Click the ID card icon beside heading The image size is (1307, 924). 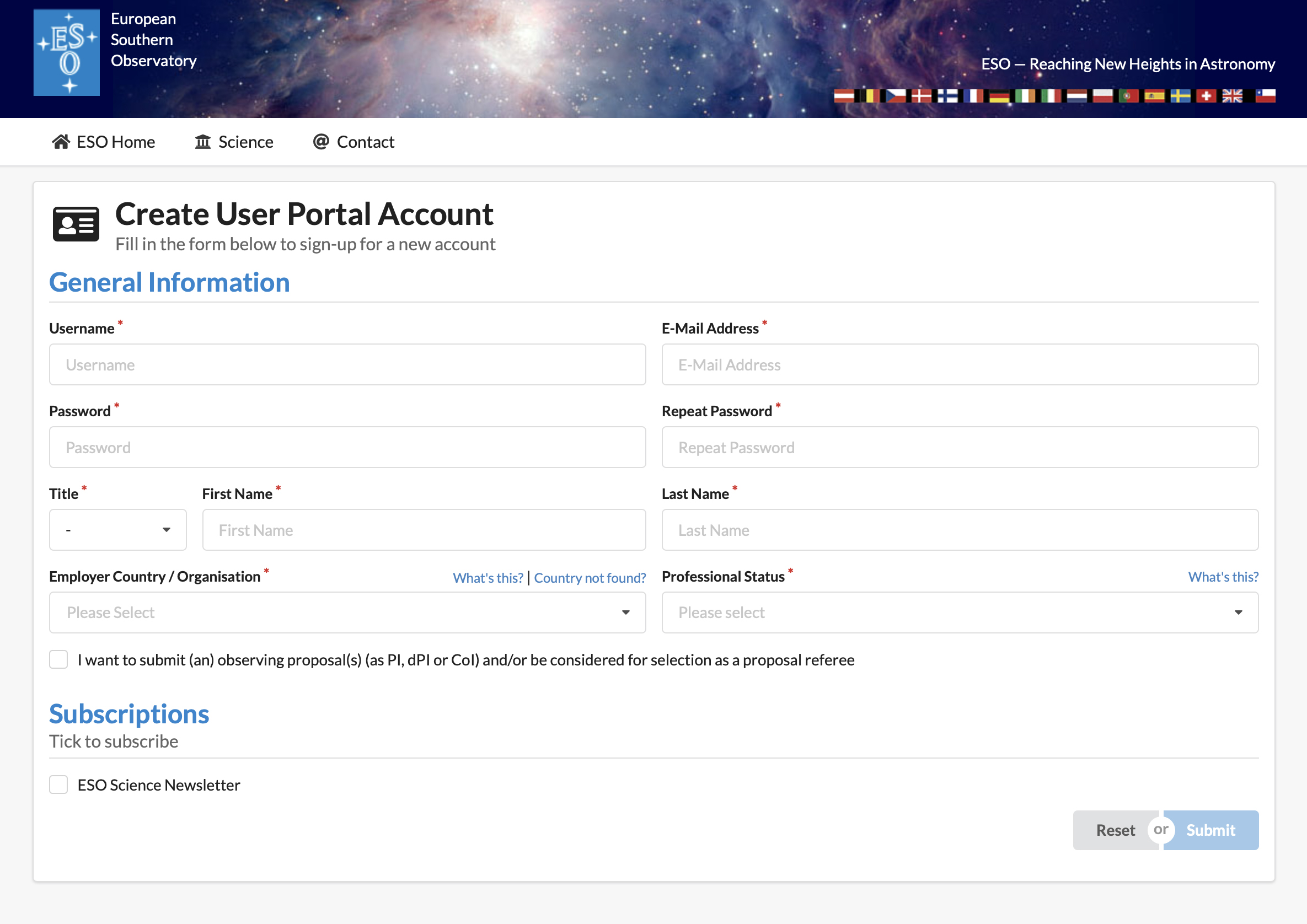coord(76,224)
